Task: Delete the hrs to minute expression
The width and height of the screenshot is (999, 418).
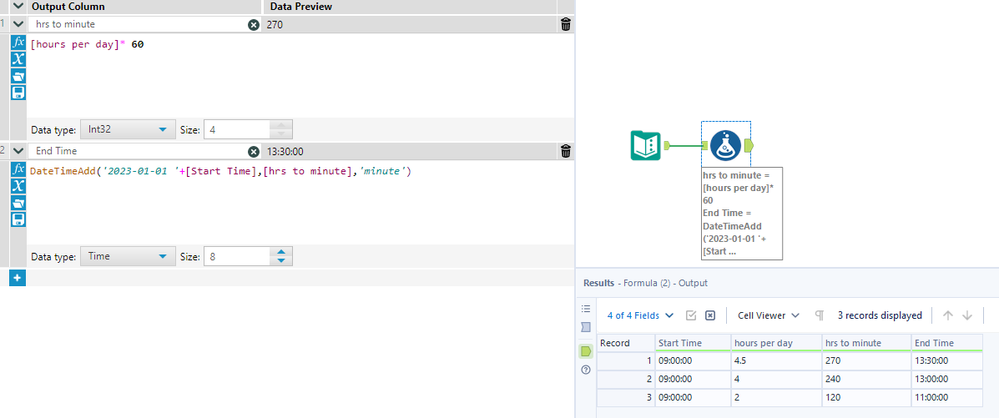Action: [x=566, y=25]
